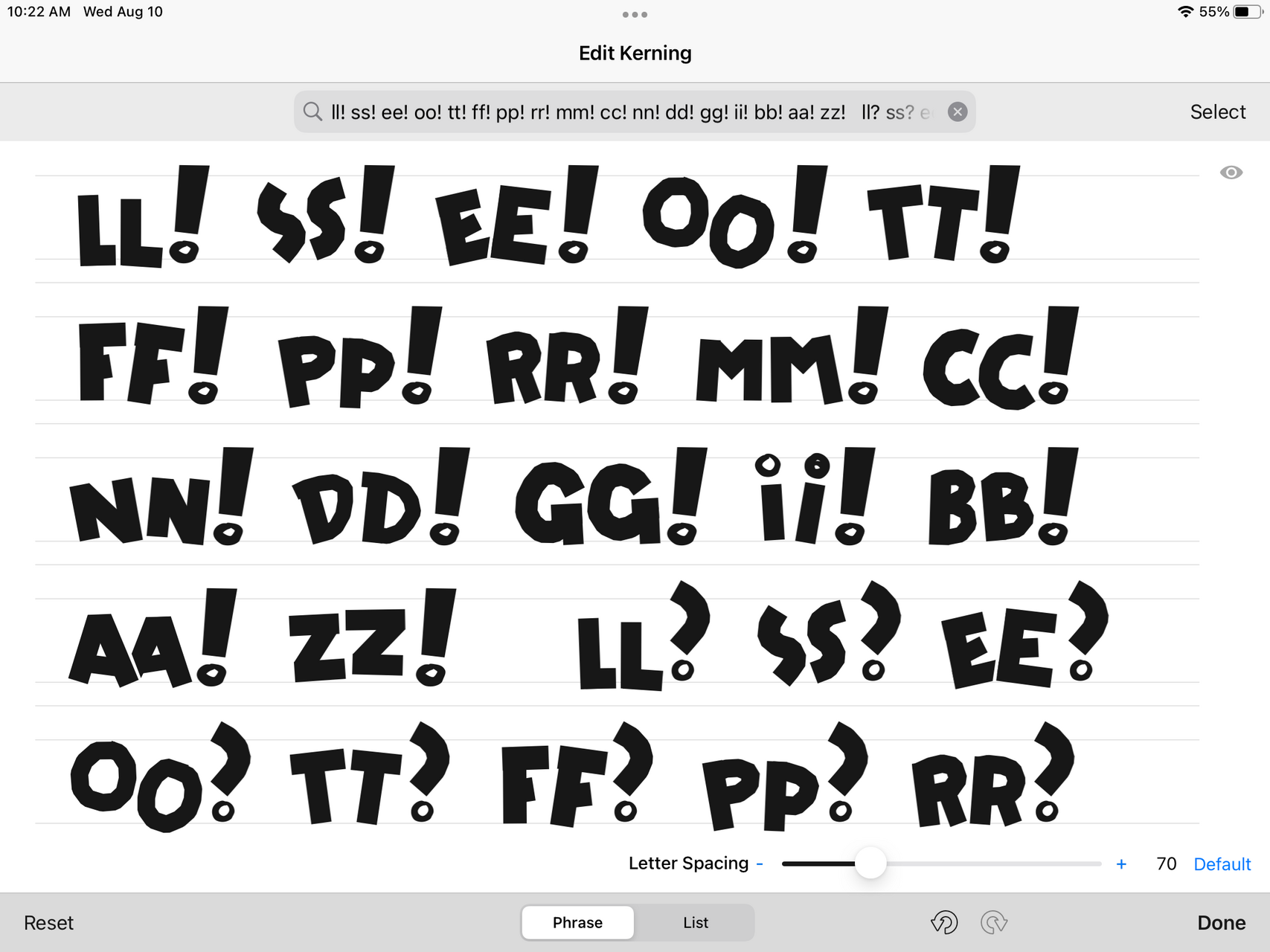Tap the battery indicator icon
Viewport: 1270px width, 952px height.
click(x=1248, y=12)
